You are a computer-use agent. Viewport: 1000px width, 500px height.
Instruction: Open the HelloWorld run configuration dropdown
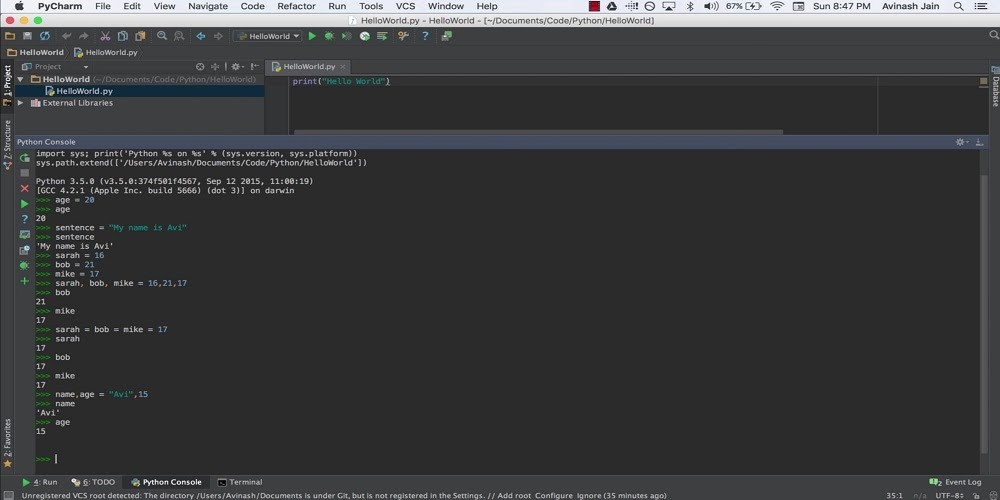[267, 36]
